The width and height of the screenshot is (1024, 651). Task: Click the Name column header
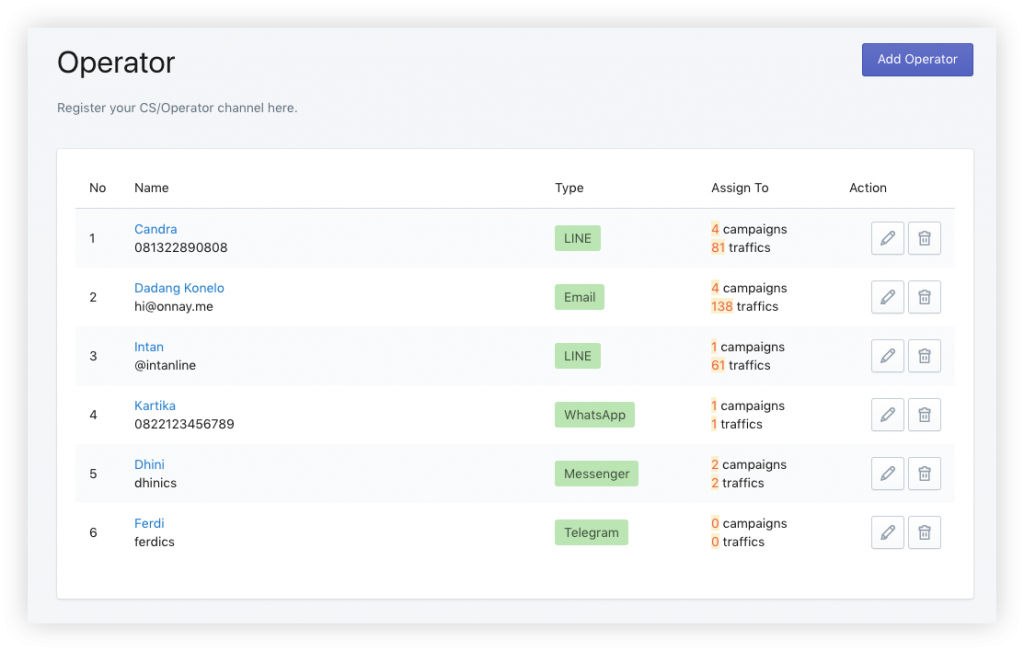[x=152, y=188]
